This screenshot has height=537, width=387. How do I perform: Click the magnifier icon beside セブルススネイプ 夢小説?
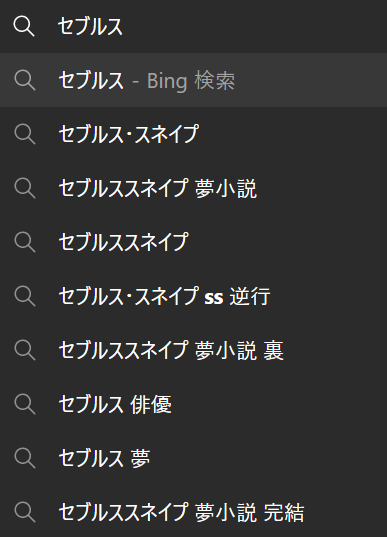pyautogui.click(x=25, y=188)
